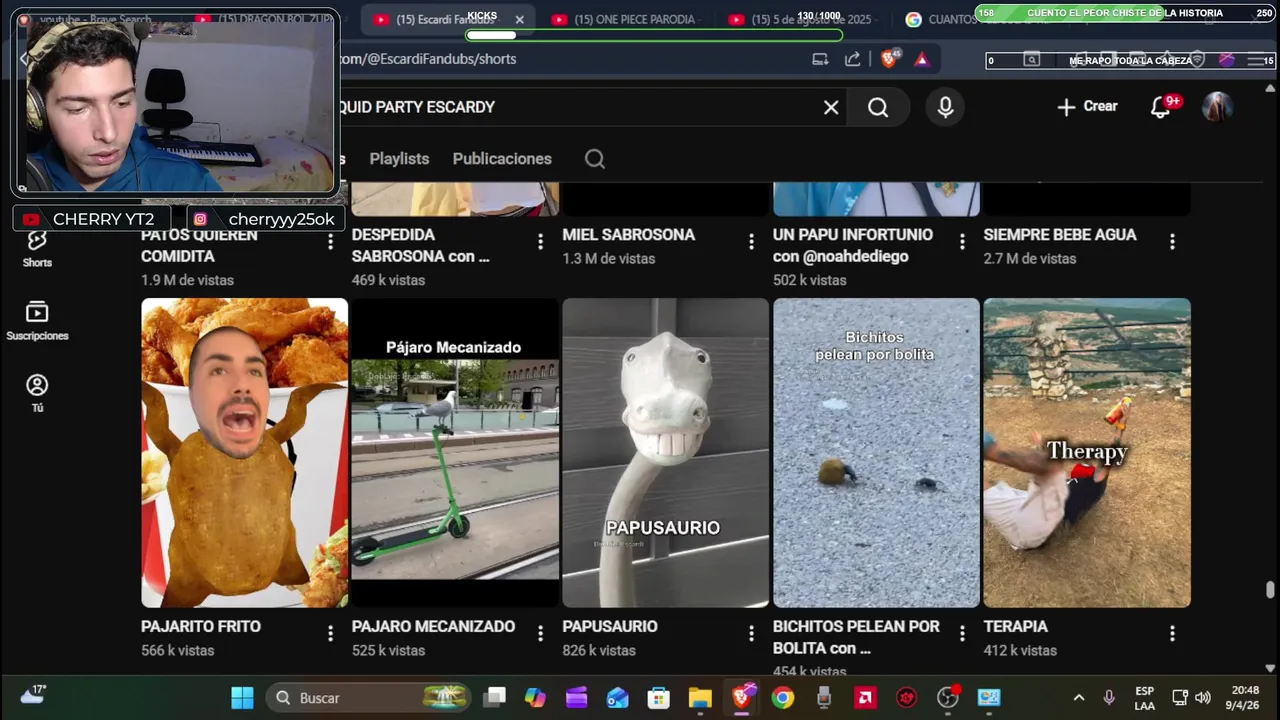Viewport: 1280px width, 720px height.
Task: Click the ESP LAA language indicator
Action: coord(1144,697)
